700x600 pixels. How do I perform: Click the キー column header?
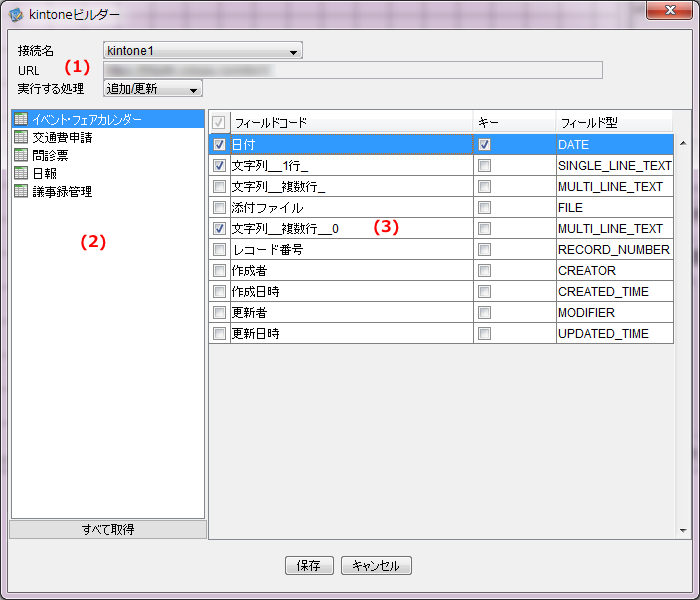515,122
